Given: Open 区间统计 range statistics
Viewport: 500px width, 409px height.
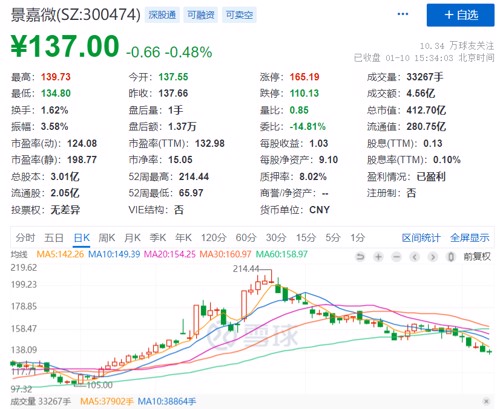Looking at the screenshot, I should coord(421,238).
